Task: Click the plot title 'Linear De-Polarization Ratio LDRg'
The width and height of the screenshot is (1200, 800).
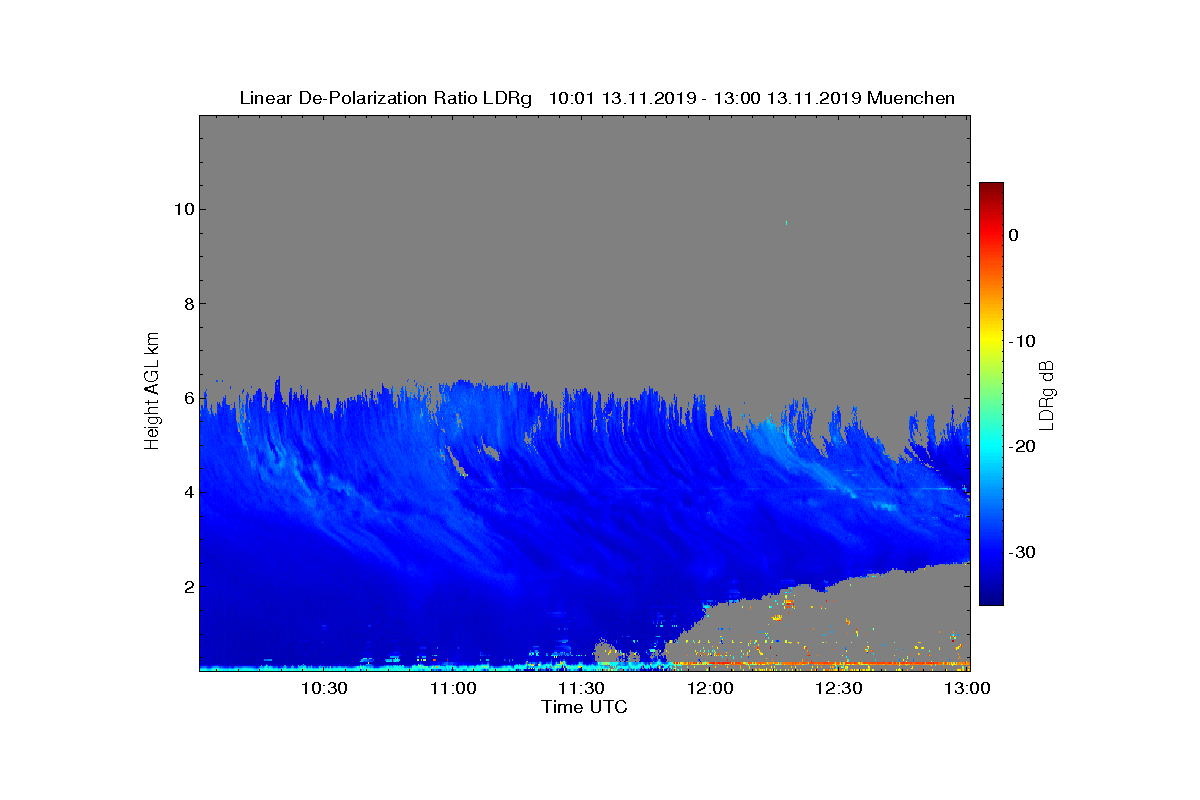Action: (386, 98)
